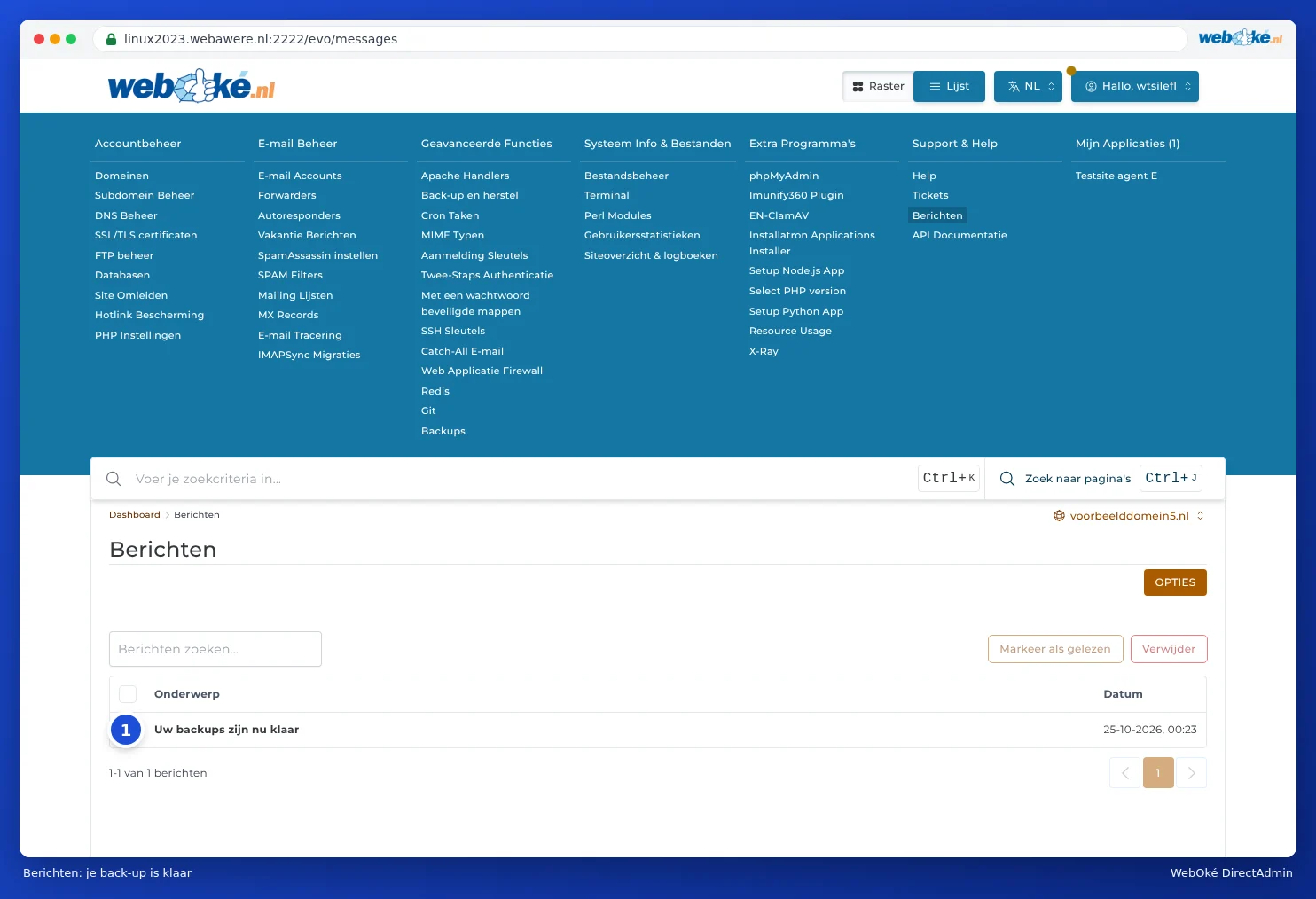Click the Datum column header
Screen dimensions: 1316x899
[1123, 694]
